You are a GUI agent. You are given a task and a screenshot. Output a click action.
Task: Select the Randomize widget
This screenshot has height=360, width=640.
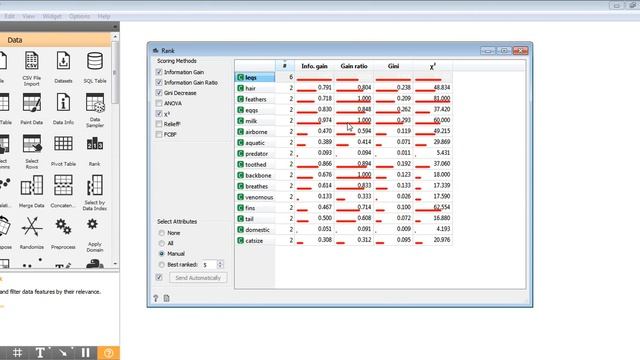point(31,233)
